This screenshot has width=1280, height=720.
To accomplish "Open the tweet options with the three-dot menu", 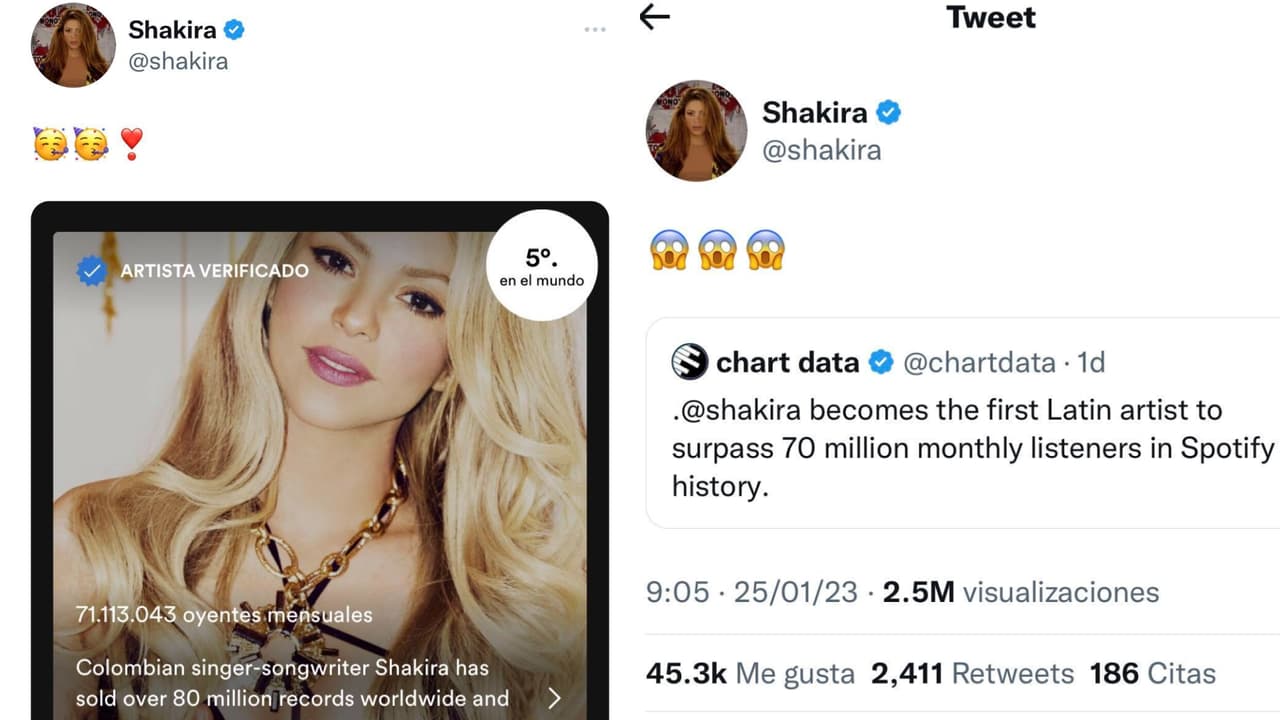I will click(x=594, y=29).
